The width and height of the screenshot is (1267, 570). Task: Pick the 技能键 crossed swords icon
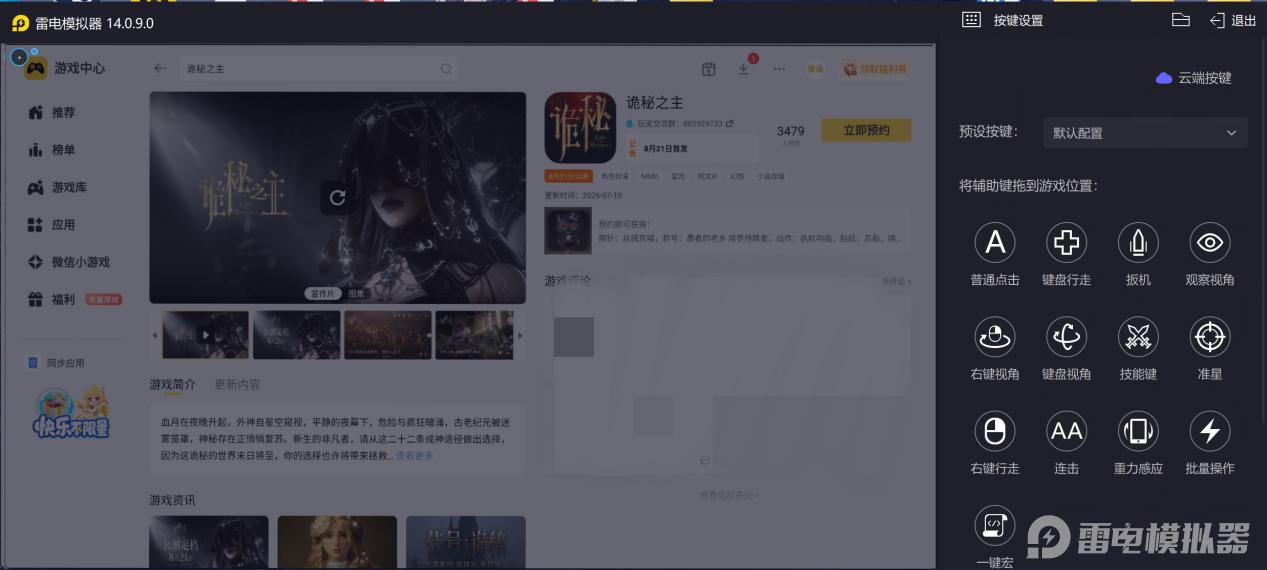pyautogui.click(x=1138, y=337)
